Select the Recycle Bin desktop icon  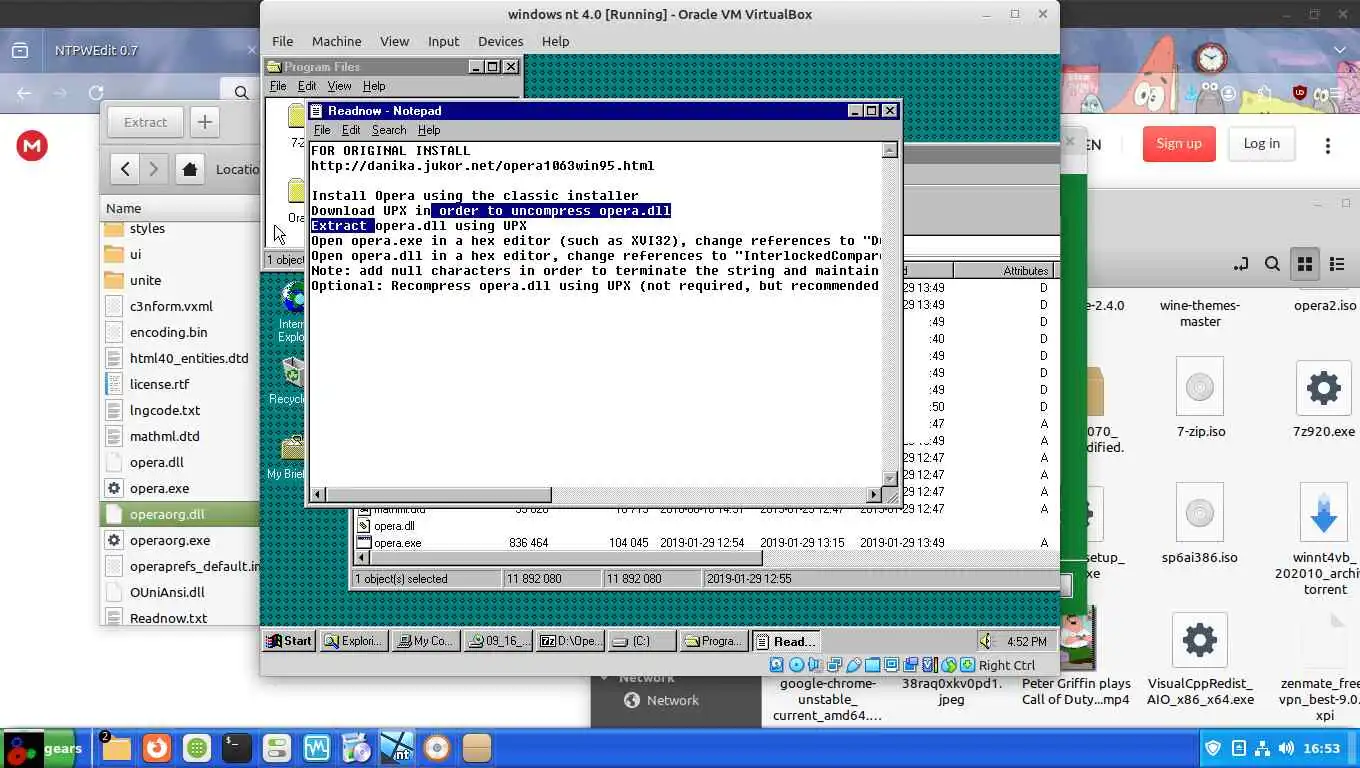click(x=290, y=381)
